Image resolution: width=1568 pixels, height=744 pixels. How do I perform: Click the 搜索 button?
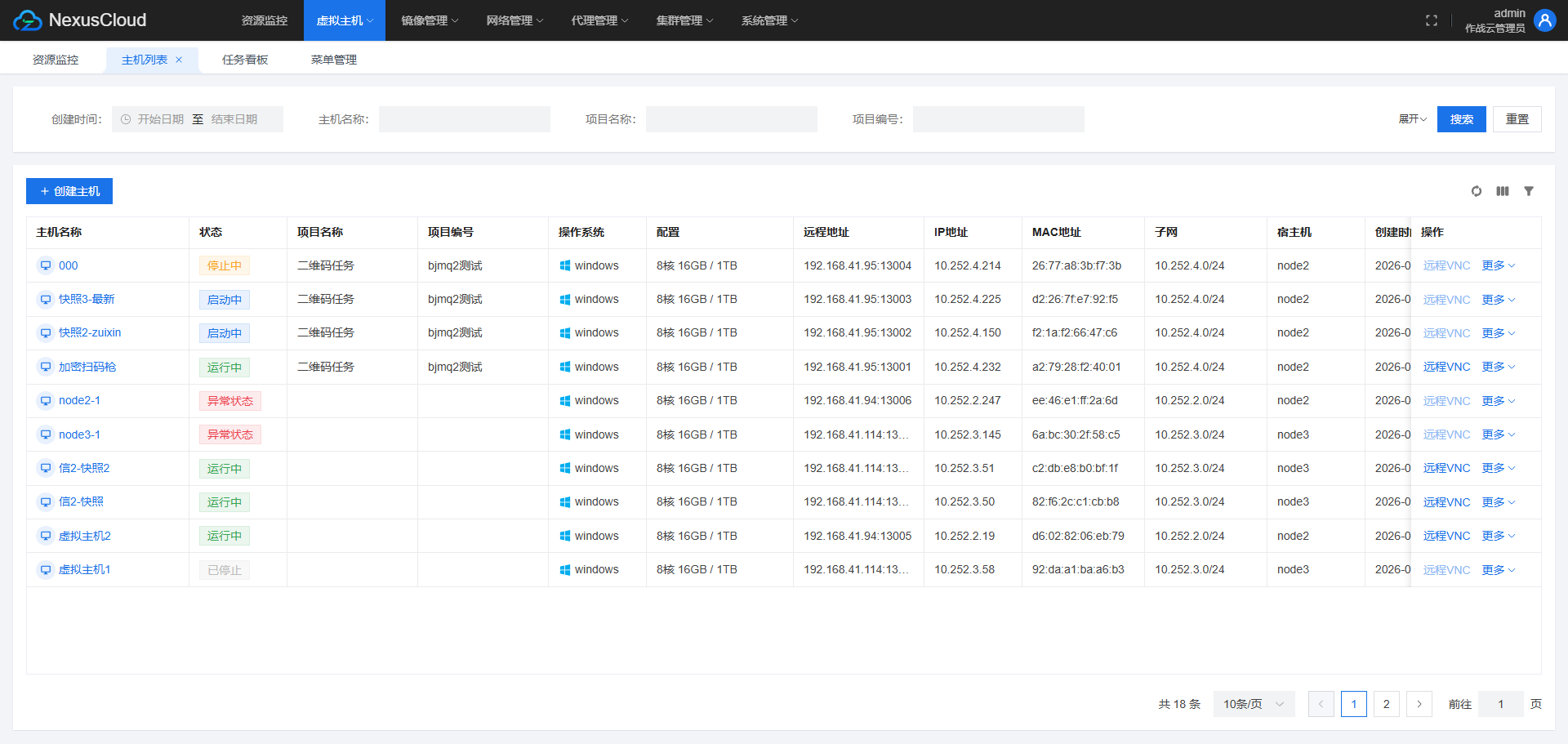pyautogui.click(x=1461, y=119)
